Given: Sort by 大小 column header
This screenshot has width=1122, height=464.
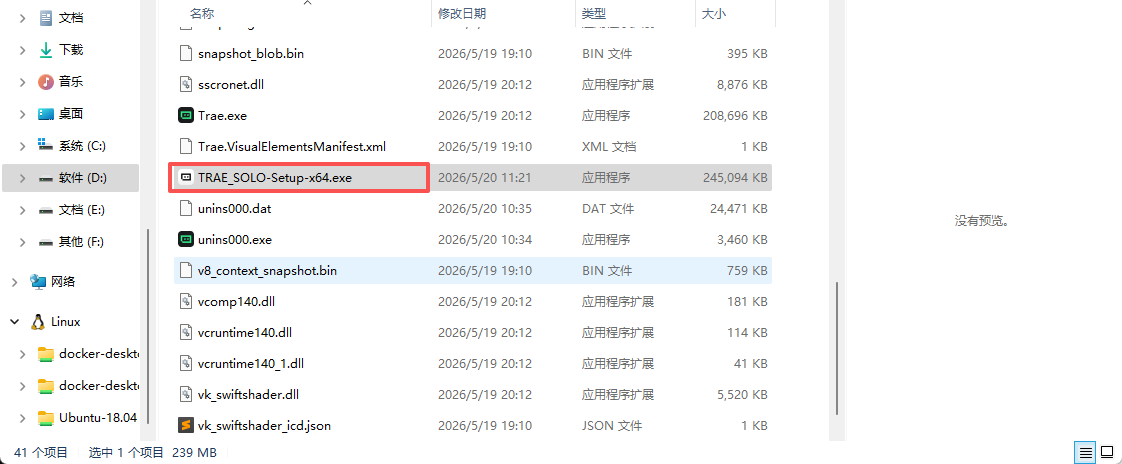Looking at the screenshot, I should pyautogui.click(x=713, y=13).
